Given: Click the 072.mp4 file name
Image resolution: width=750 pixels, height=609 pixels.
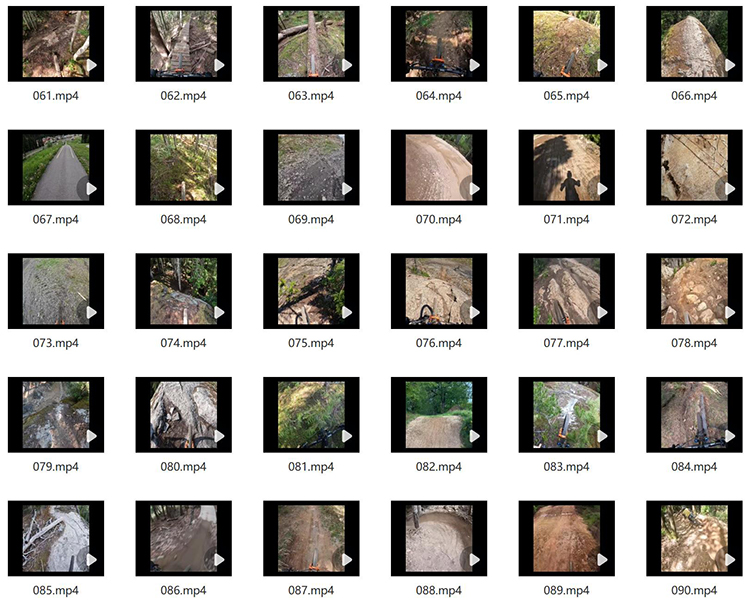Looking at the screenshot, I should (x=695, y=220).
